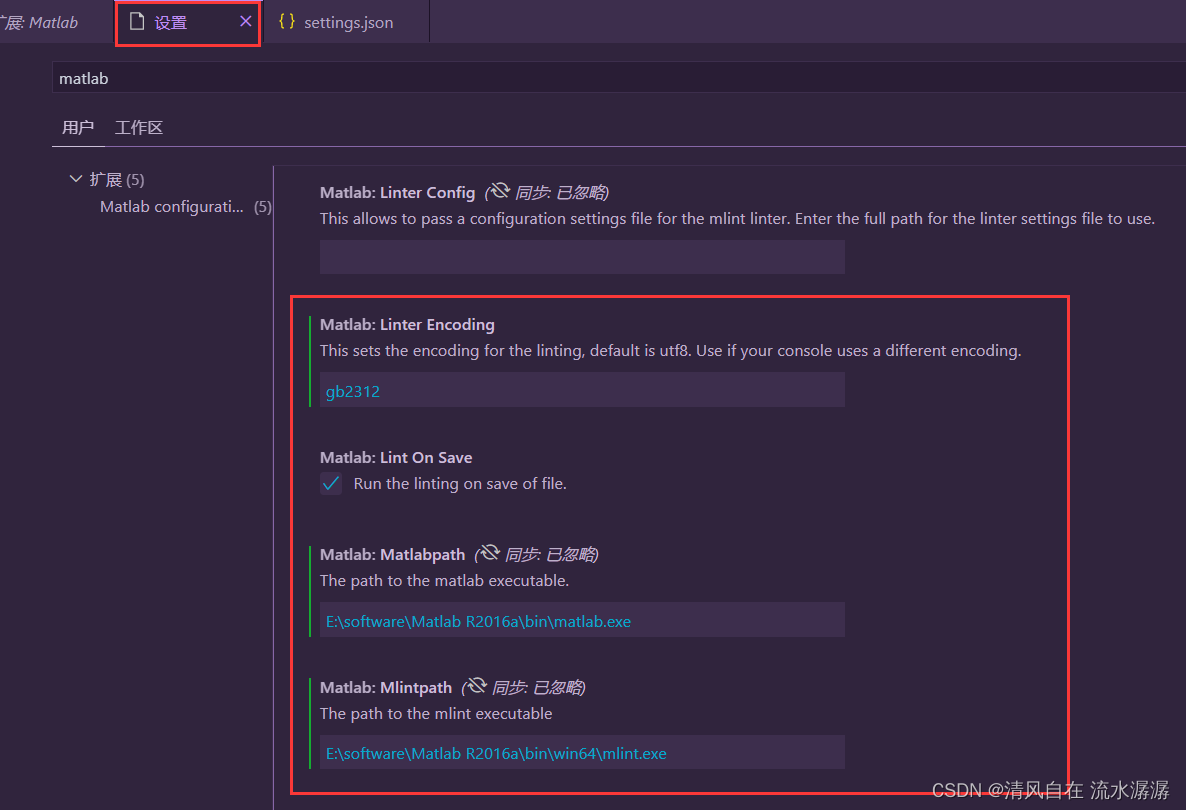Toggle the Lint On Save checkbox
This screenshot has width=1186, height=810.
pyautogui.click(x=331, y=484)
